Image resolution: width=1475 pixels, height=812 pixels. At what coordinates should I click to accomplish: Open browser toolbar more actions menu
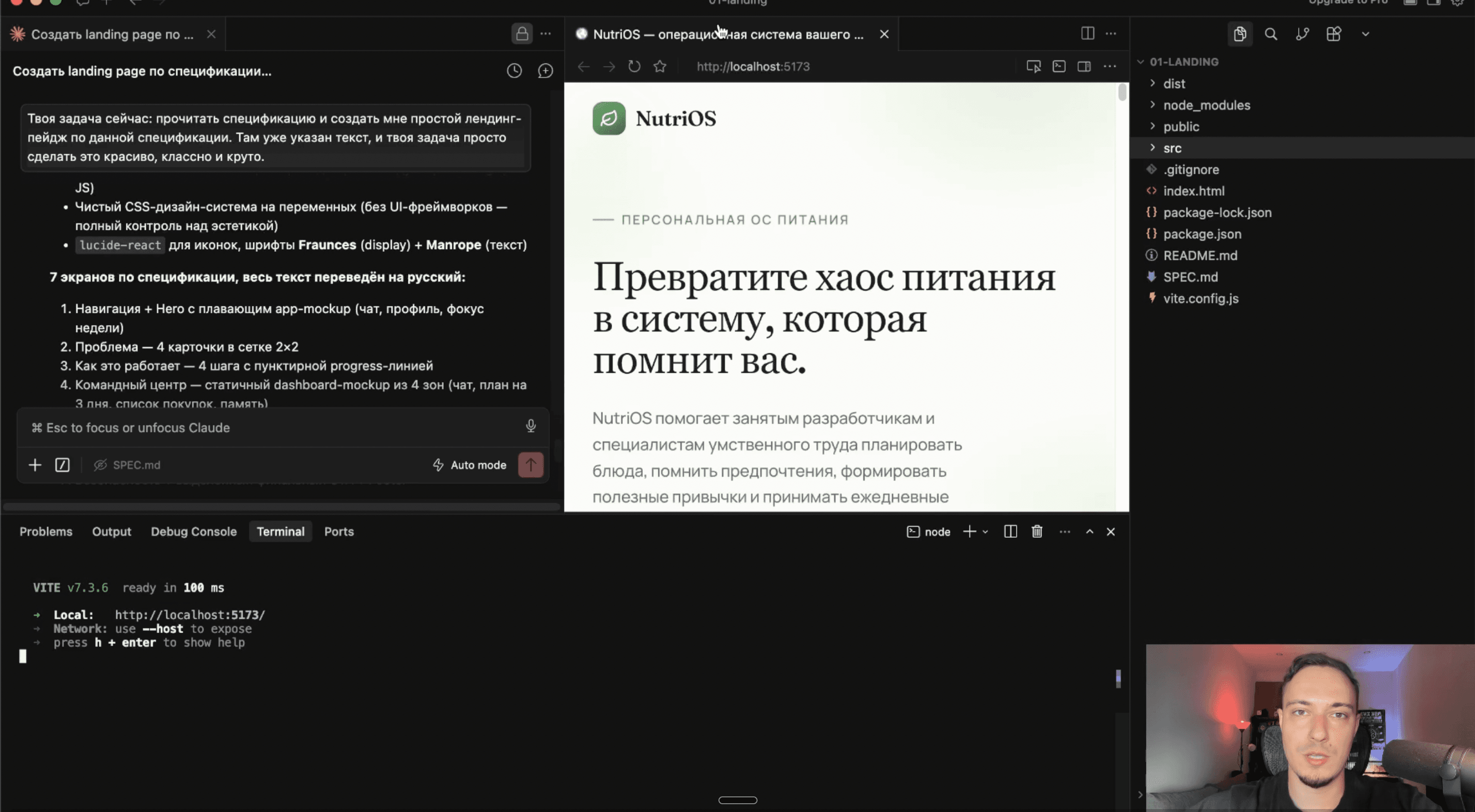pos(1110,66)
